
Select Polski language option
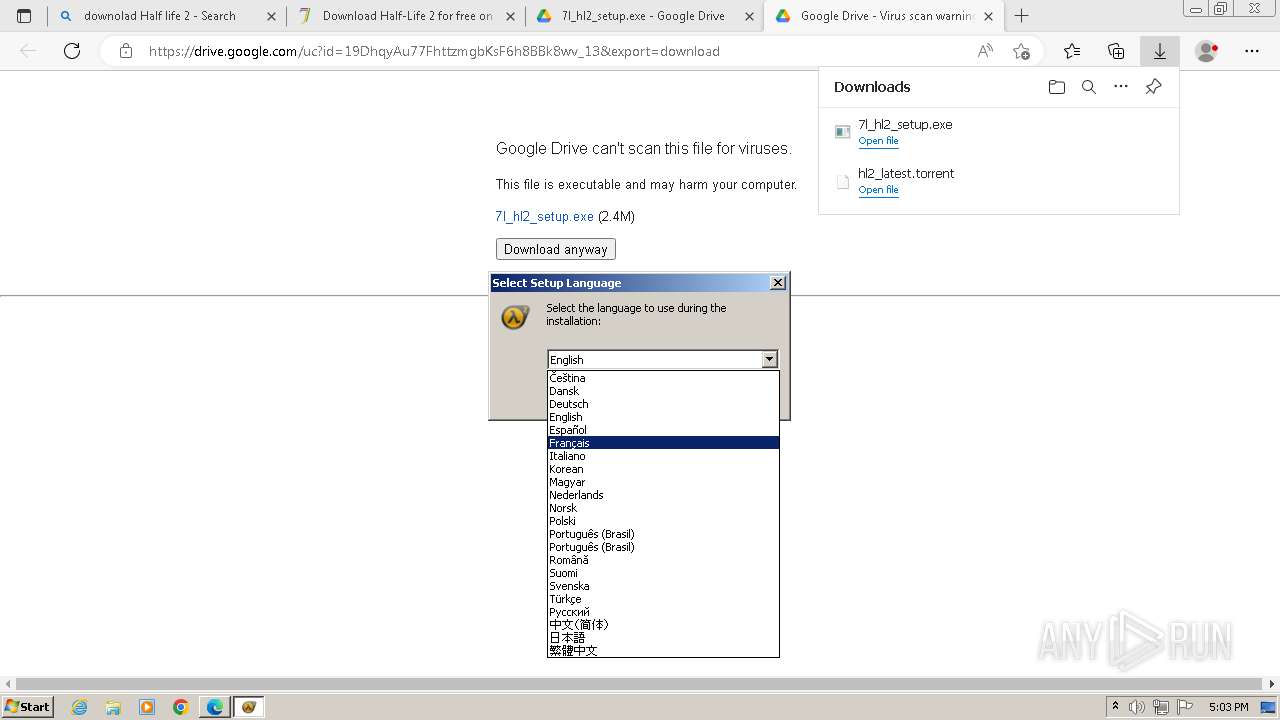click(663, 521)
